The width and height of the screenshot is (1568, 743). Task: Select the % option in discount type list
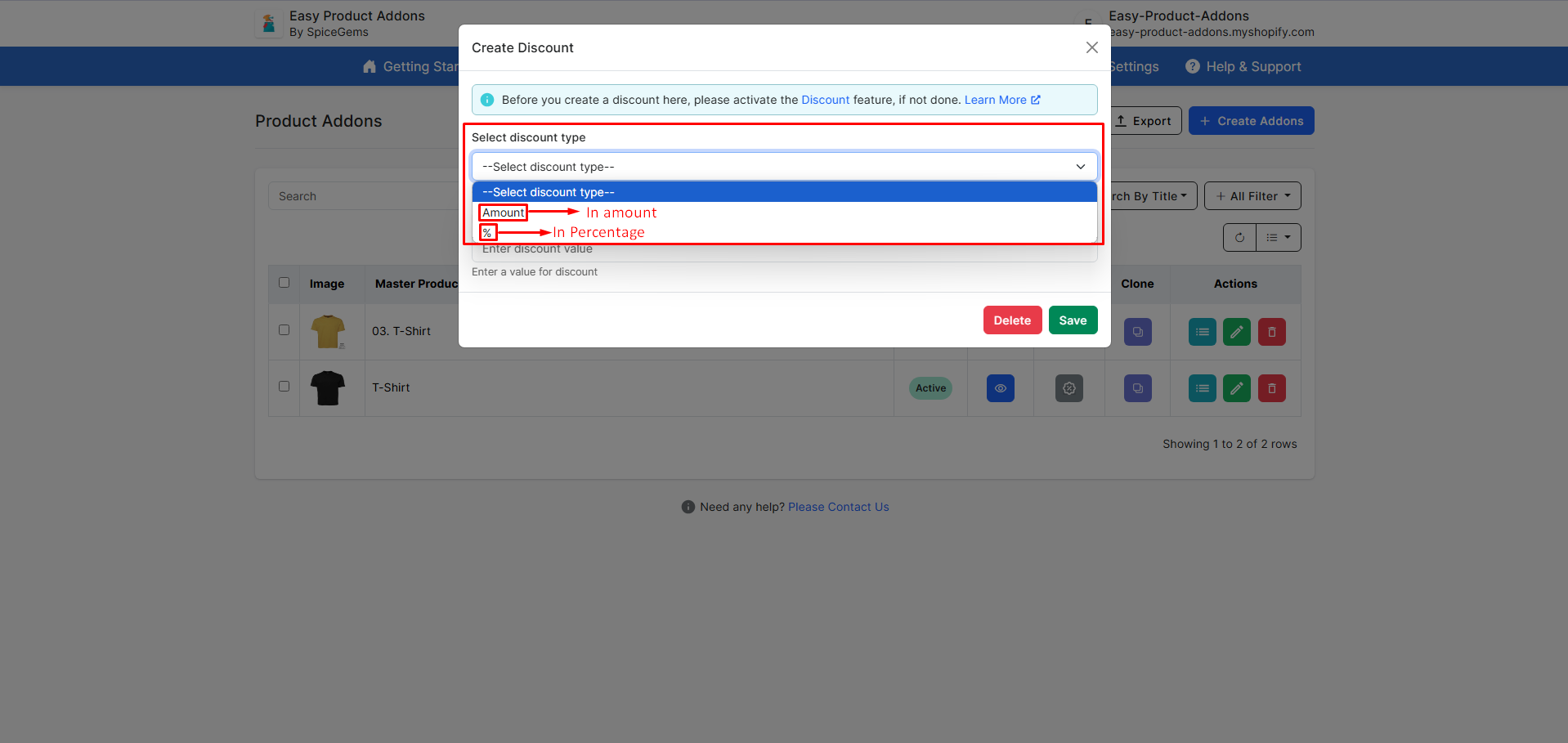pos(487,233)
